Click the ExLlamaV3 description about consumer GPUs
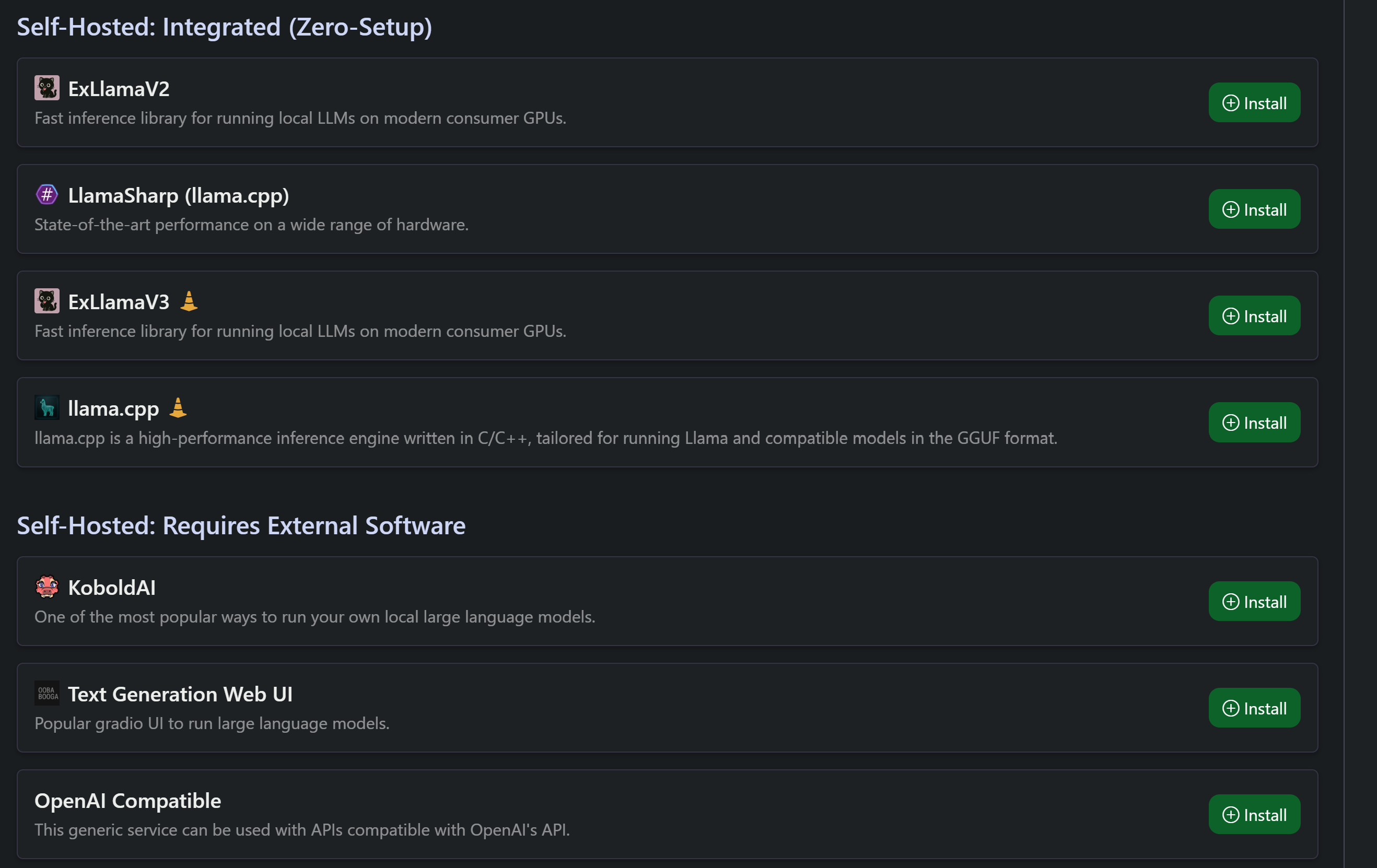Viewport: 1377px width, 868px height. [300, 331]
